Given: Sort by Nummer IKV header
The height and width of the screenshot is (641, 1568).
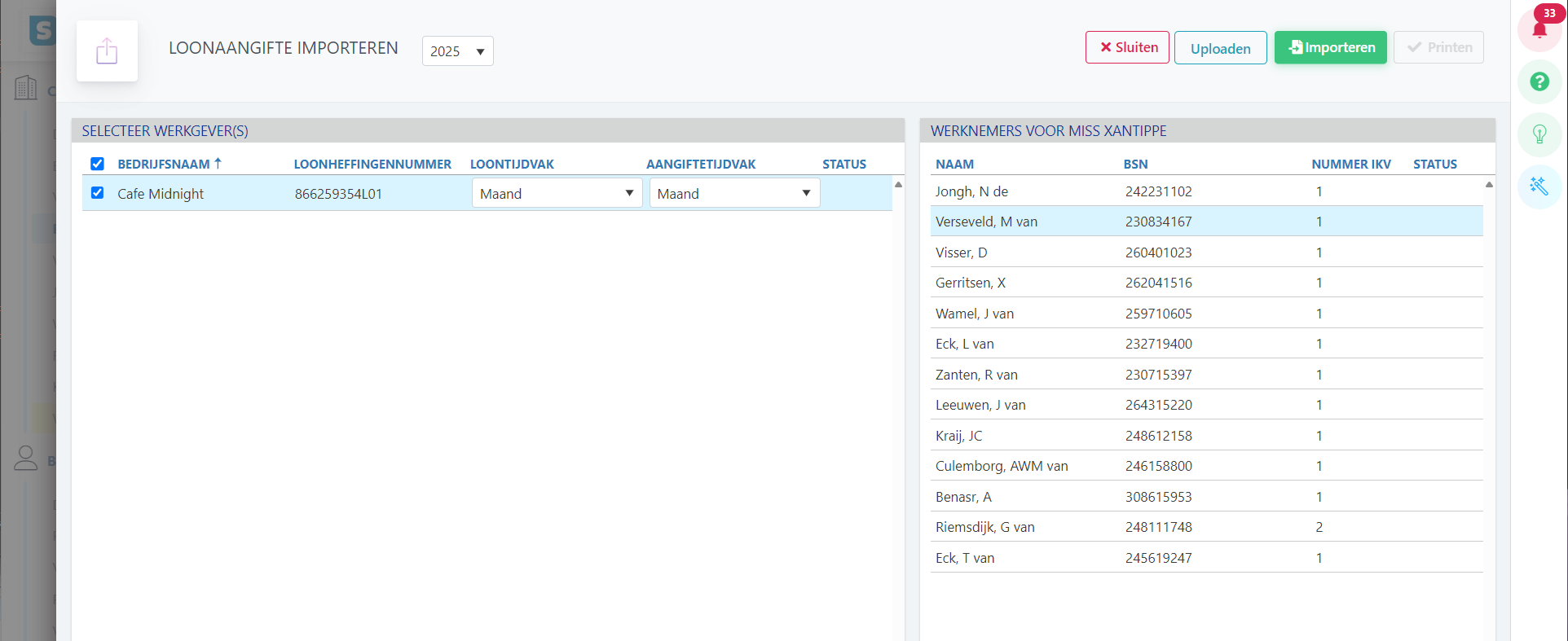Looking at the screenshot, I should (1351, 164).
